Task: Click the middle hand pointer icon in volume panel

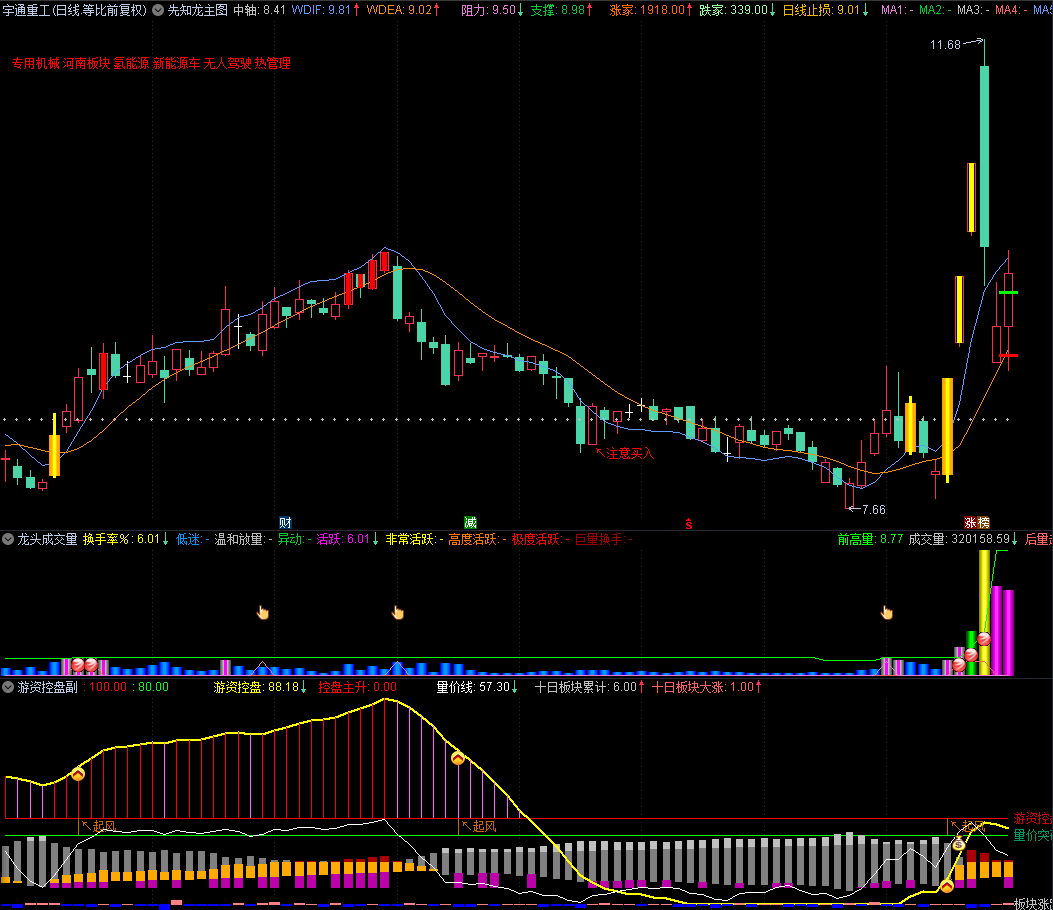Action: pos(398,612)
